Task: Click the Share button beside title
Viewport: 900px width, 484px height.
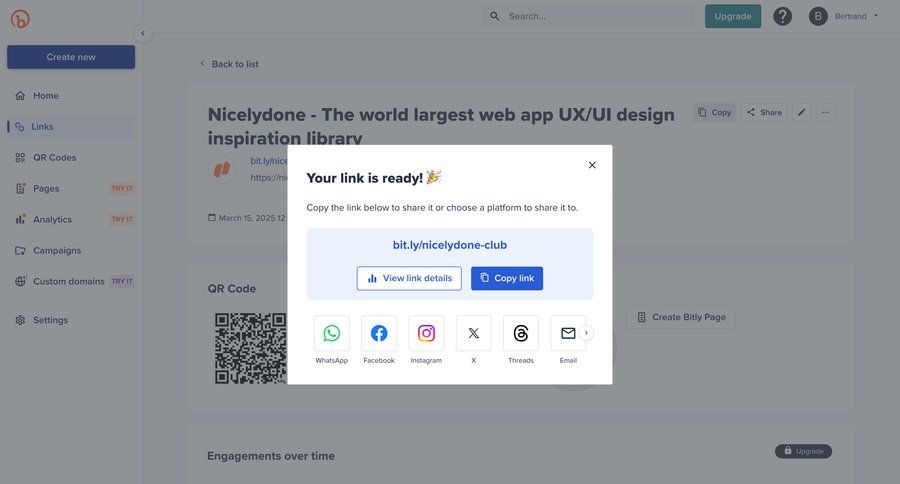Action: [x=764, y=113]
